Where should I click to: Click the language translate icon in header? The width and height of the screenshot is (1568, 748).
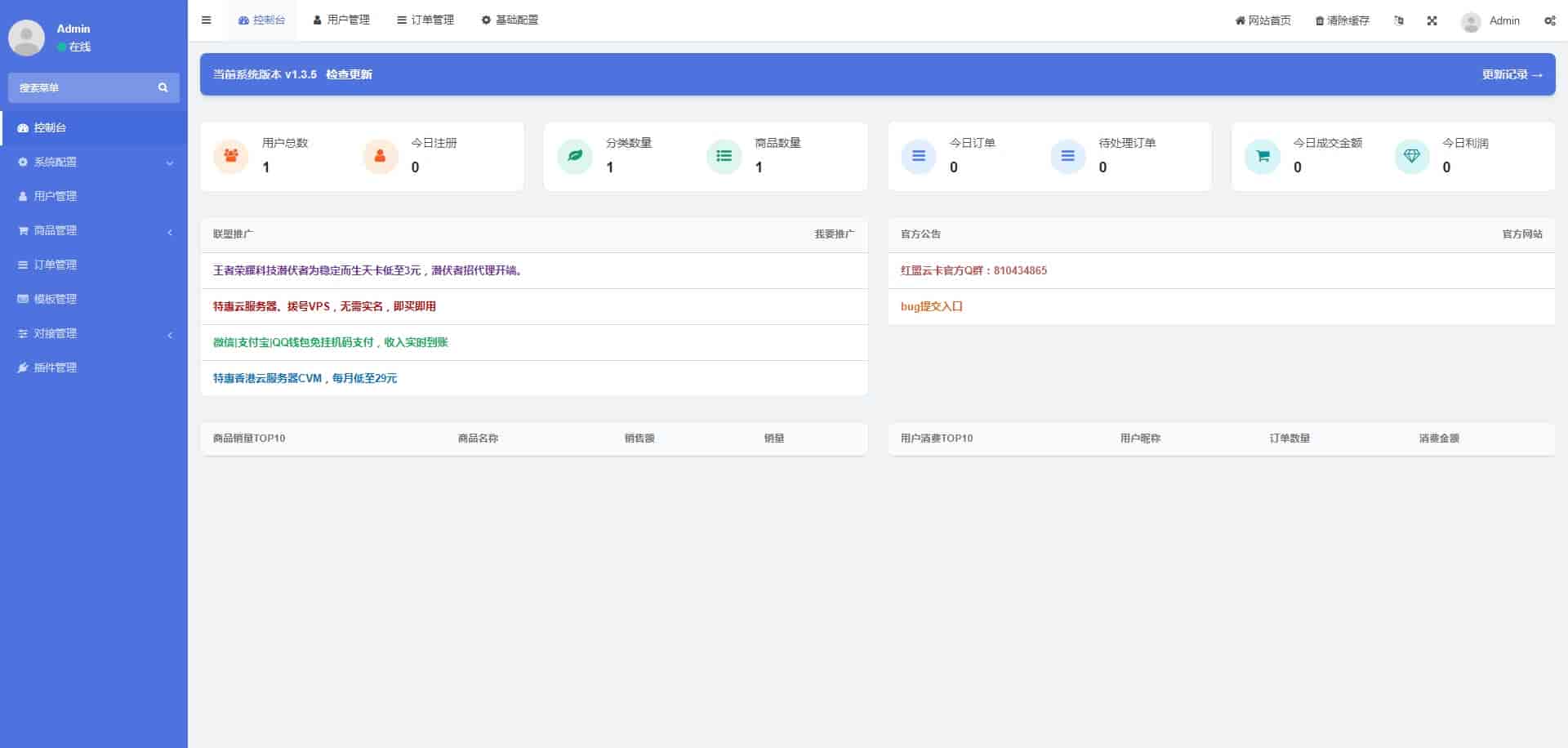coord(1399,20)
